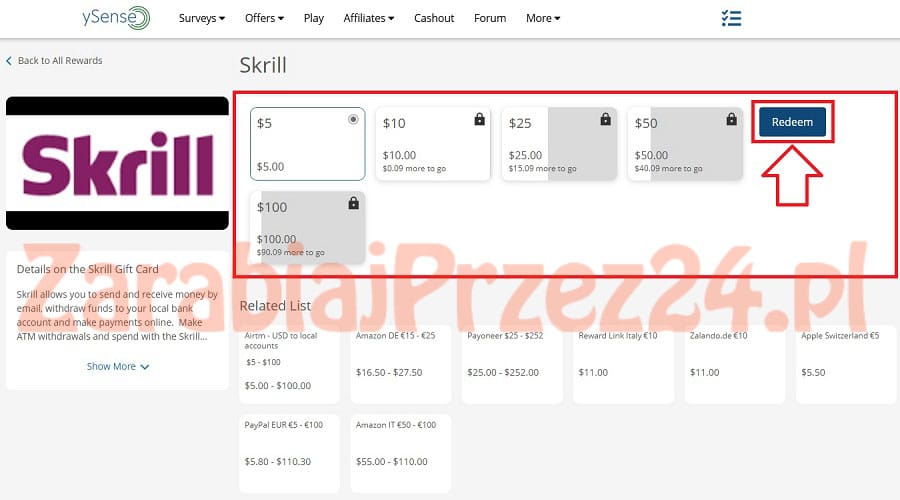
Task: Expand the Surveys dropdown menu
Action: (x=201, y=18)
